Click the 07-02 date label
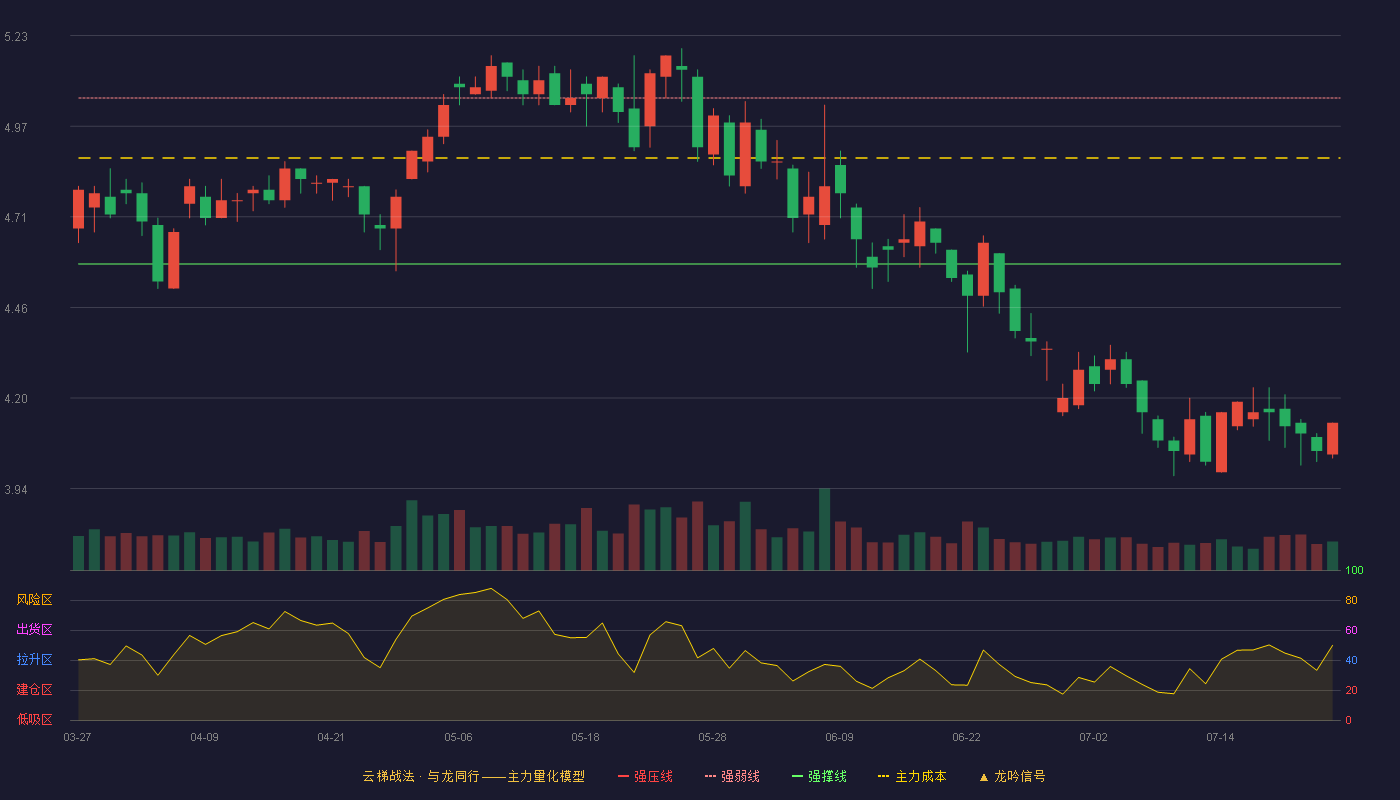1400x800 pixels. tap(1093, 737)
